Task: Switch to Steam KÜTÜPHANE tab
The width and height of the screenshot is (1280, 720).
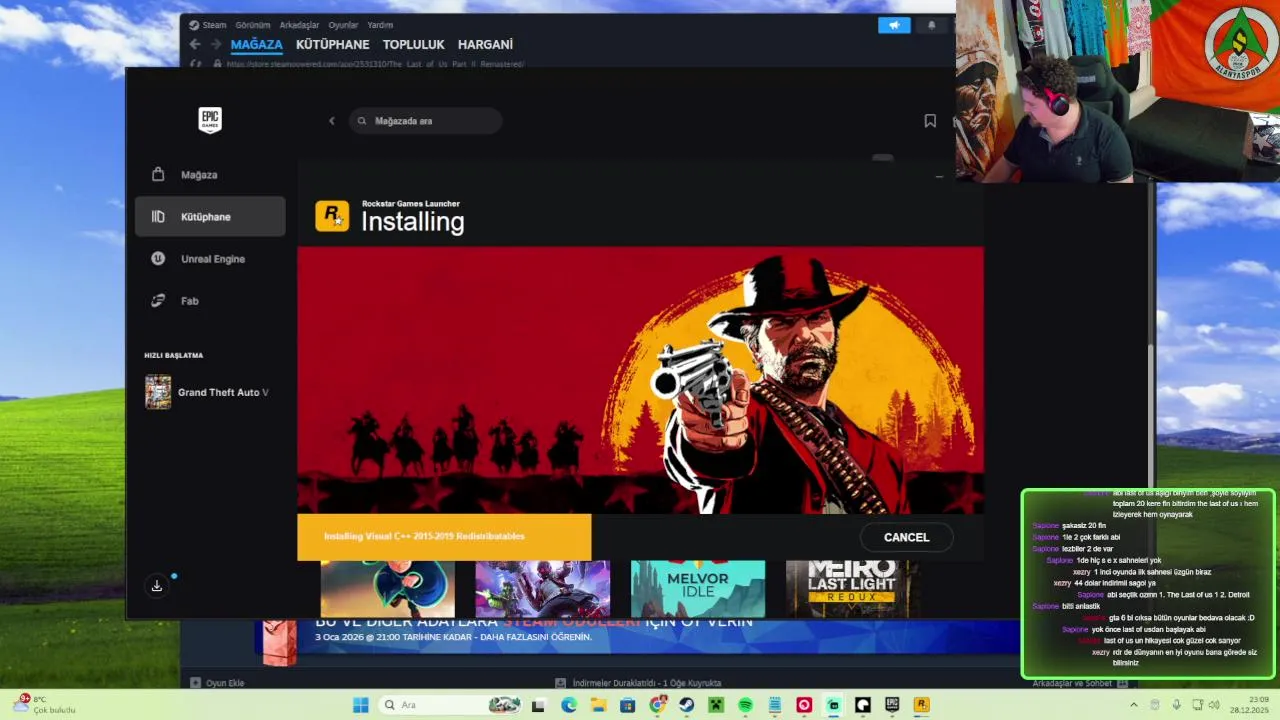Action: 333,44
